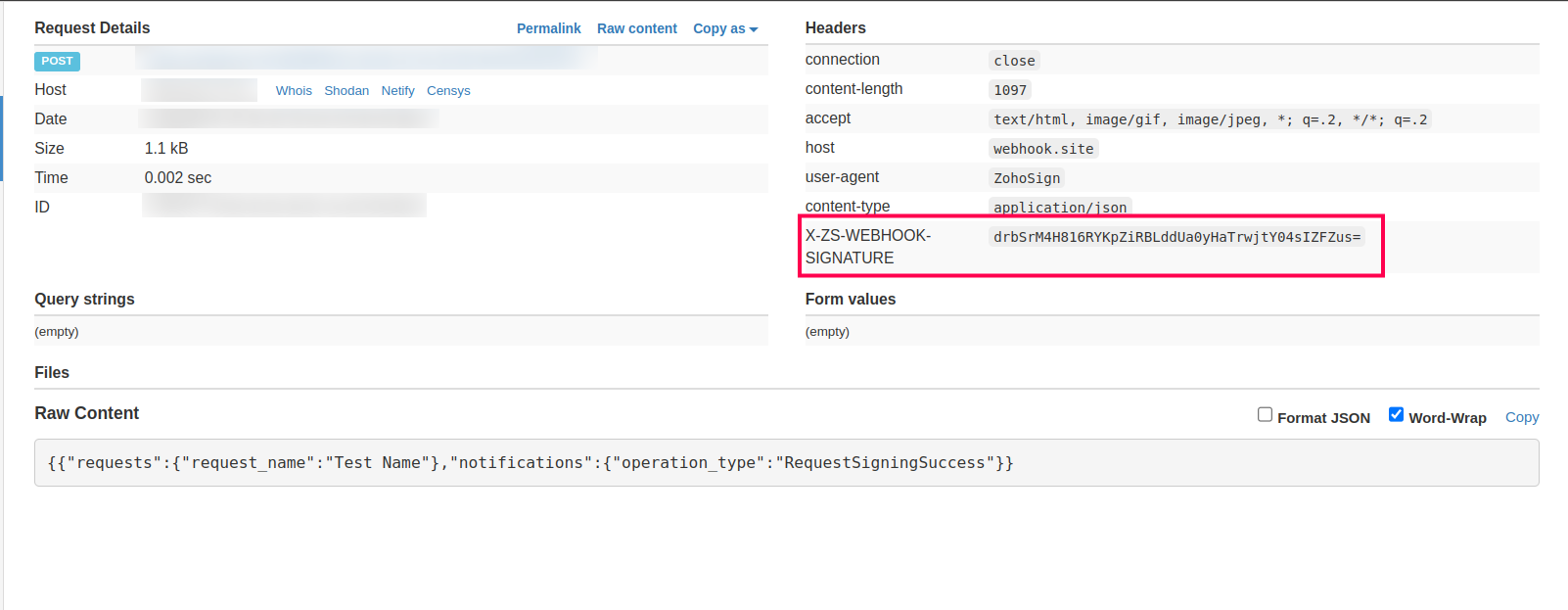Enable the Format JSON checkbox

[x=1265, y=415]
